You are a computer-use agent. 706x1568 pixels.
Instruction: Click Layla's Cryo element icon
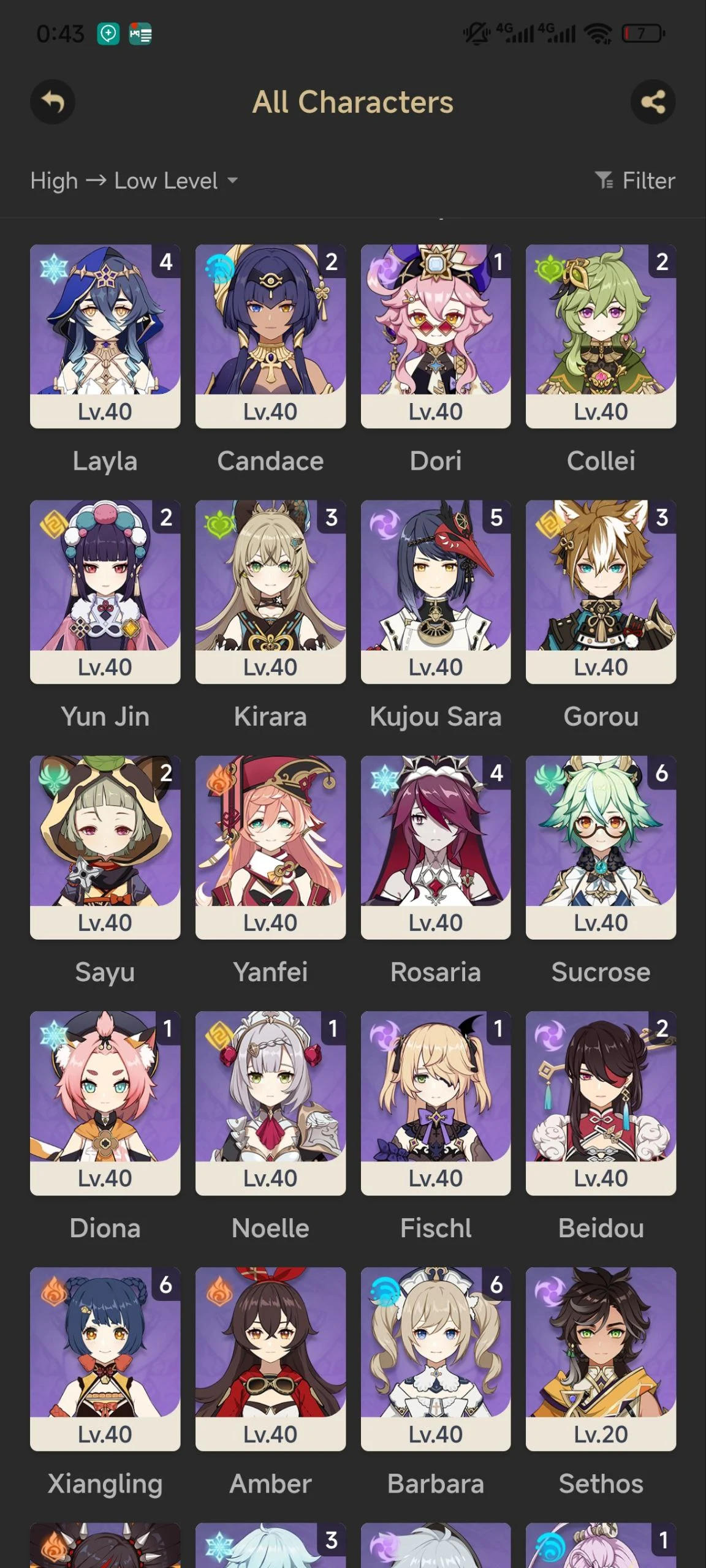[53, 268]
